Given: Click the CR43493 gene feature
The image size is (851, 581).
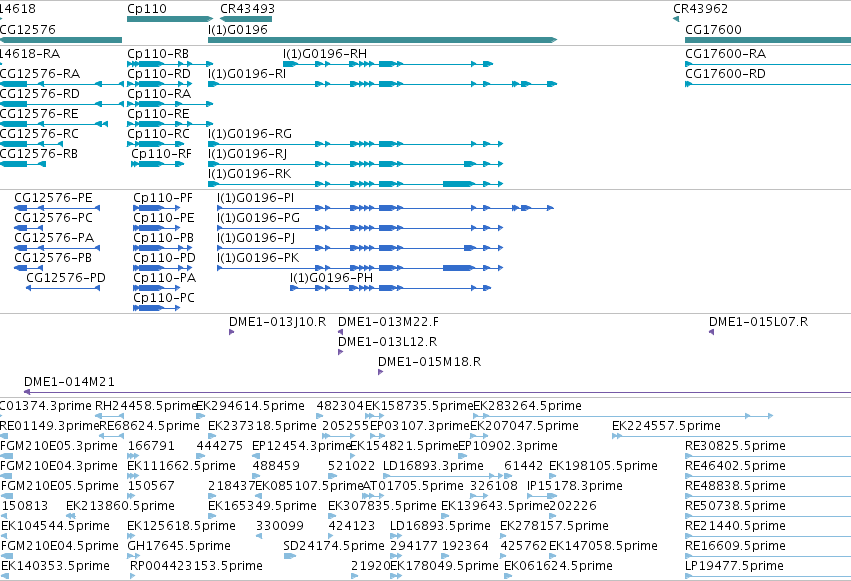Looking at the screenshot, I should (246, 19).
